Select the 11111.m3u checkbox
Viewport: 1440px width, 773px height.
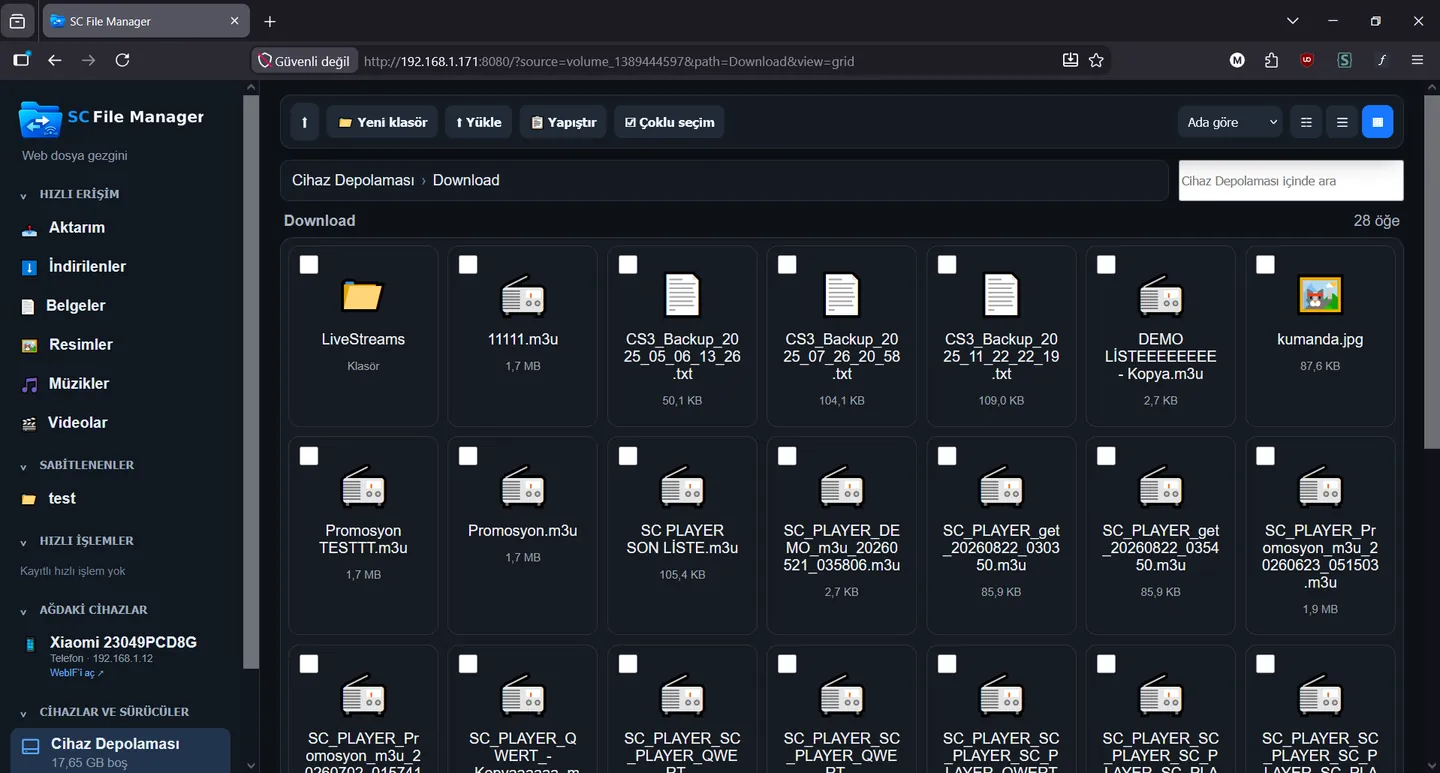(x=468, y=264)
